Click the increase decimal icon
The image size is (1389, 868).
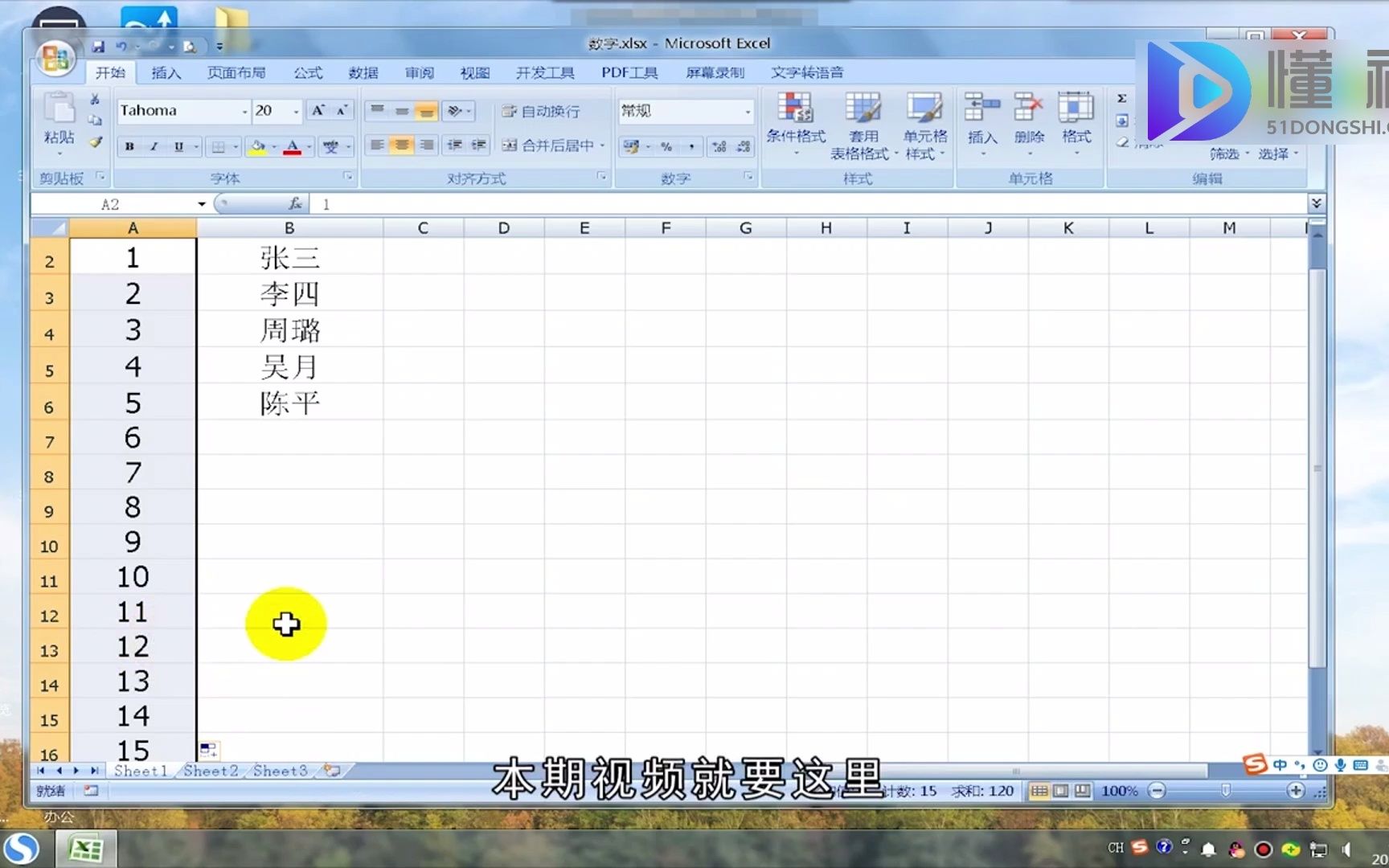718,146
